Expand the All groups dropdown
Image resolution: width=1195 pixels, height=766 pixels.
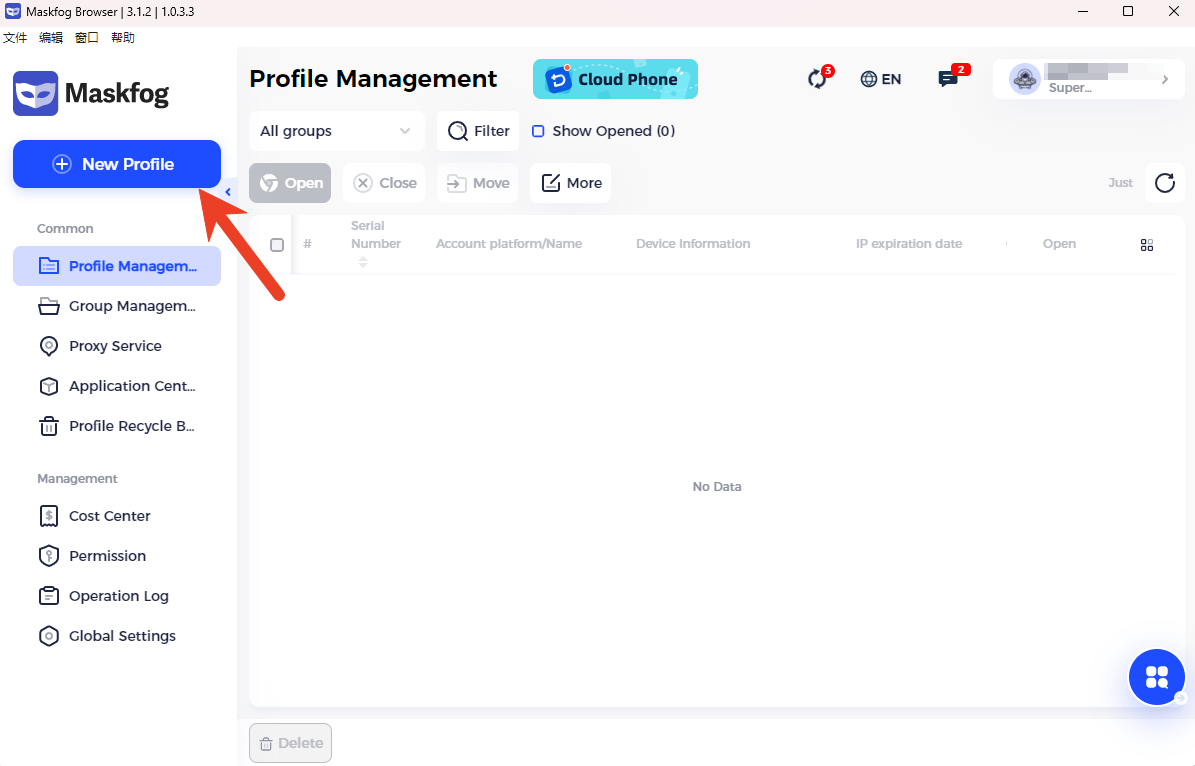336,131
